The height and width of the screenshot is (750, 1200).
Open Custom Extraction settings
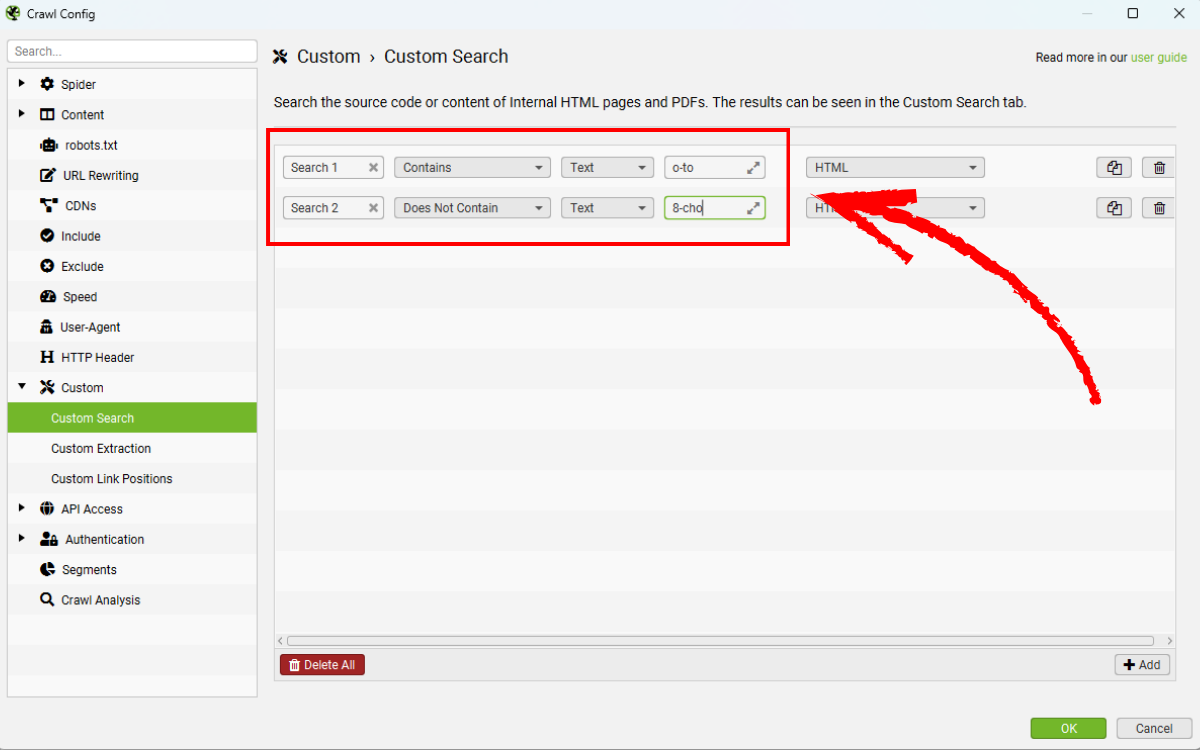(x=101, y=448)
